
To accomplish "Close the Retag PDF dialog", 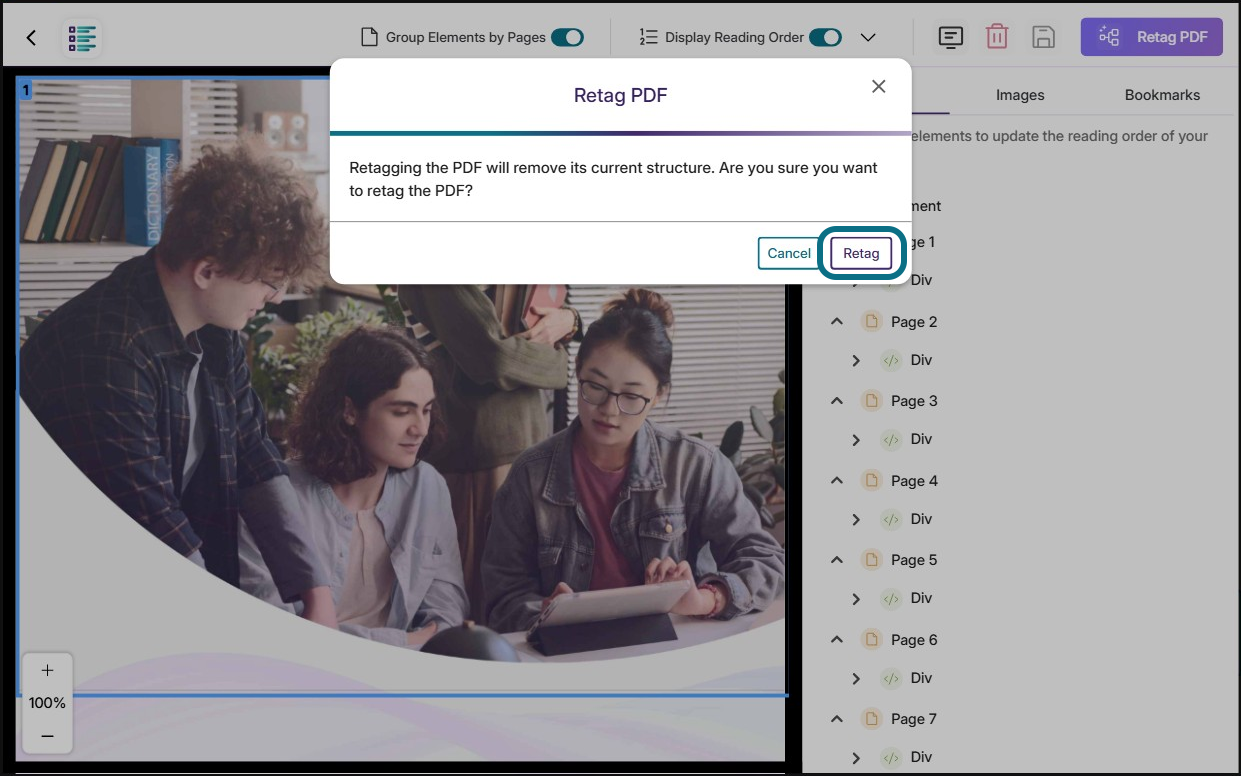I will [878, 87].
